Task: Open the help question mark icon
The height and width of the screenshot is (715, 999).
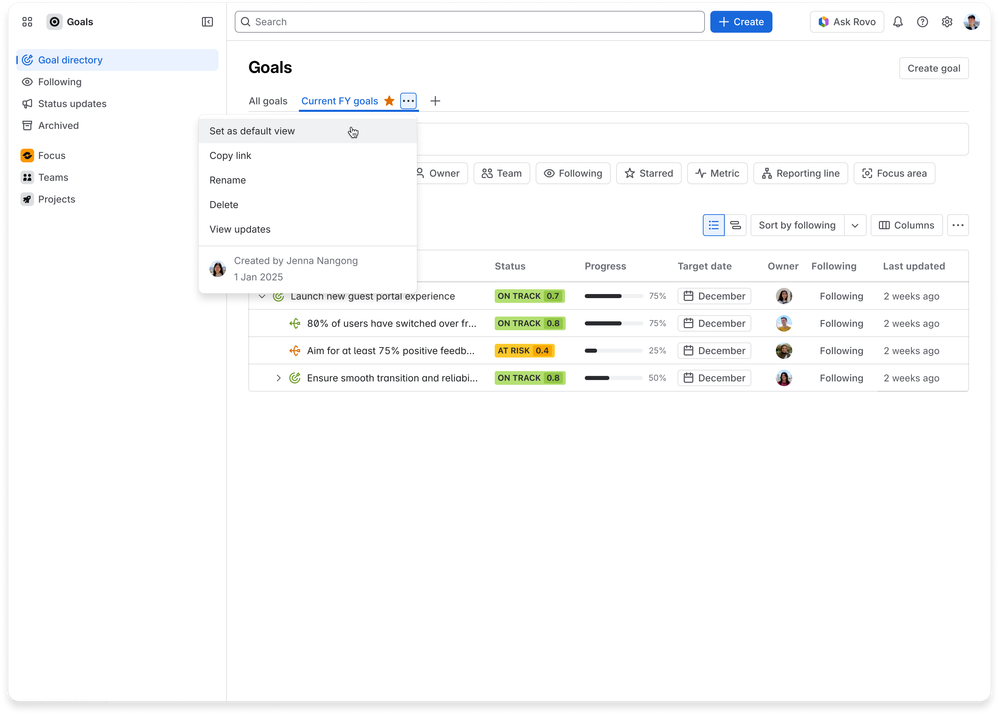Action: click(922, 22)
